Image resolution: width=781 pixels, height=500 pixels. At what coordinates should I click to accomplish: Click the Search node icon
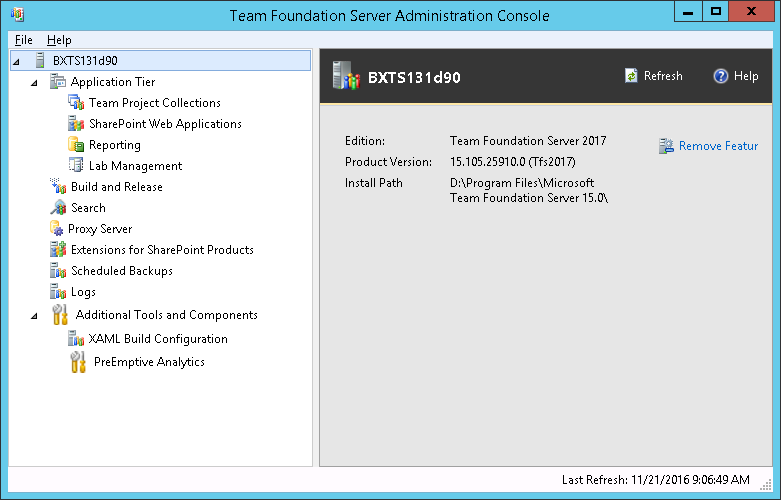point(58,207)
